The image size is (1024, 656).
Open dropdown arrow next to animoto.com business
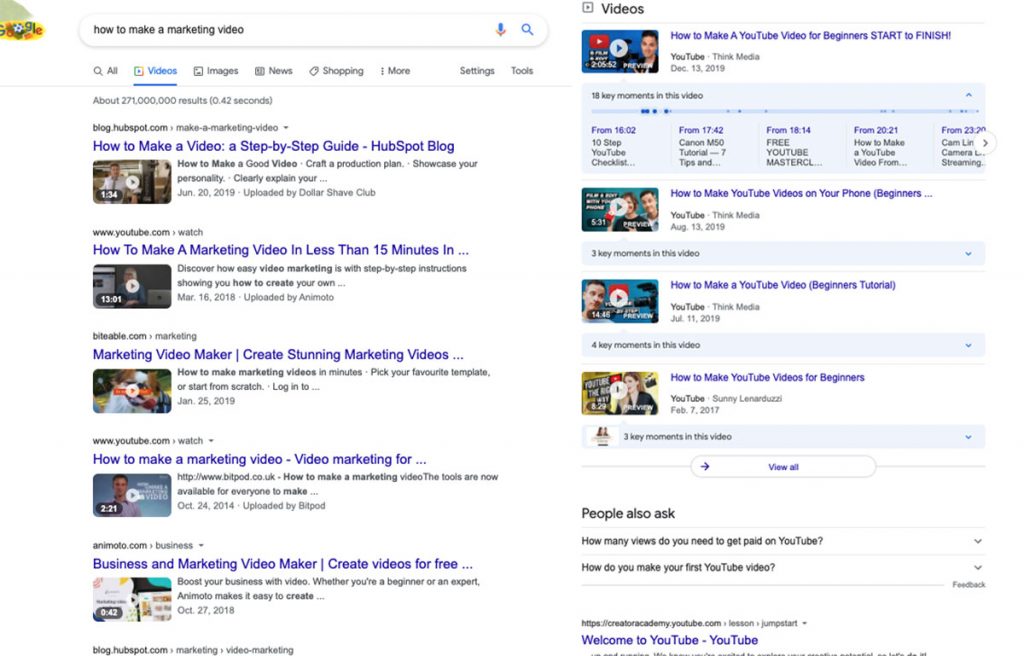201,546
